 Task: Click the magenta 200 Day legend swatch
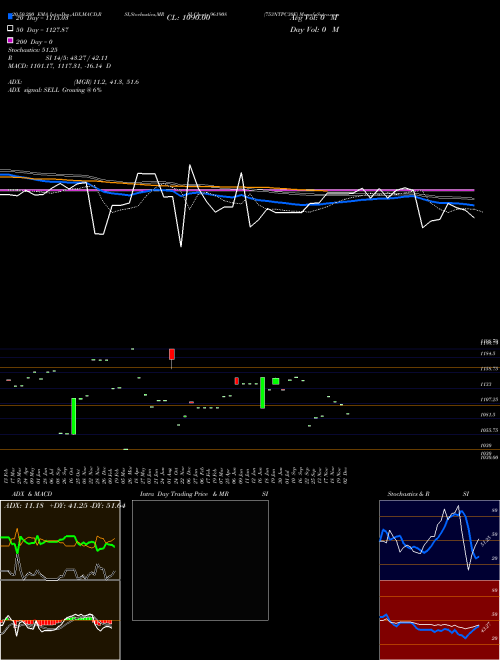(x=11, y=40)
